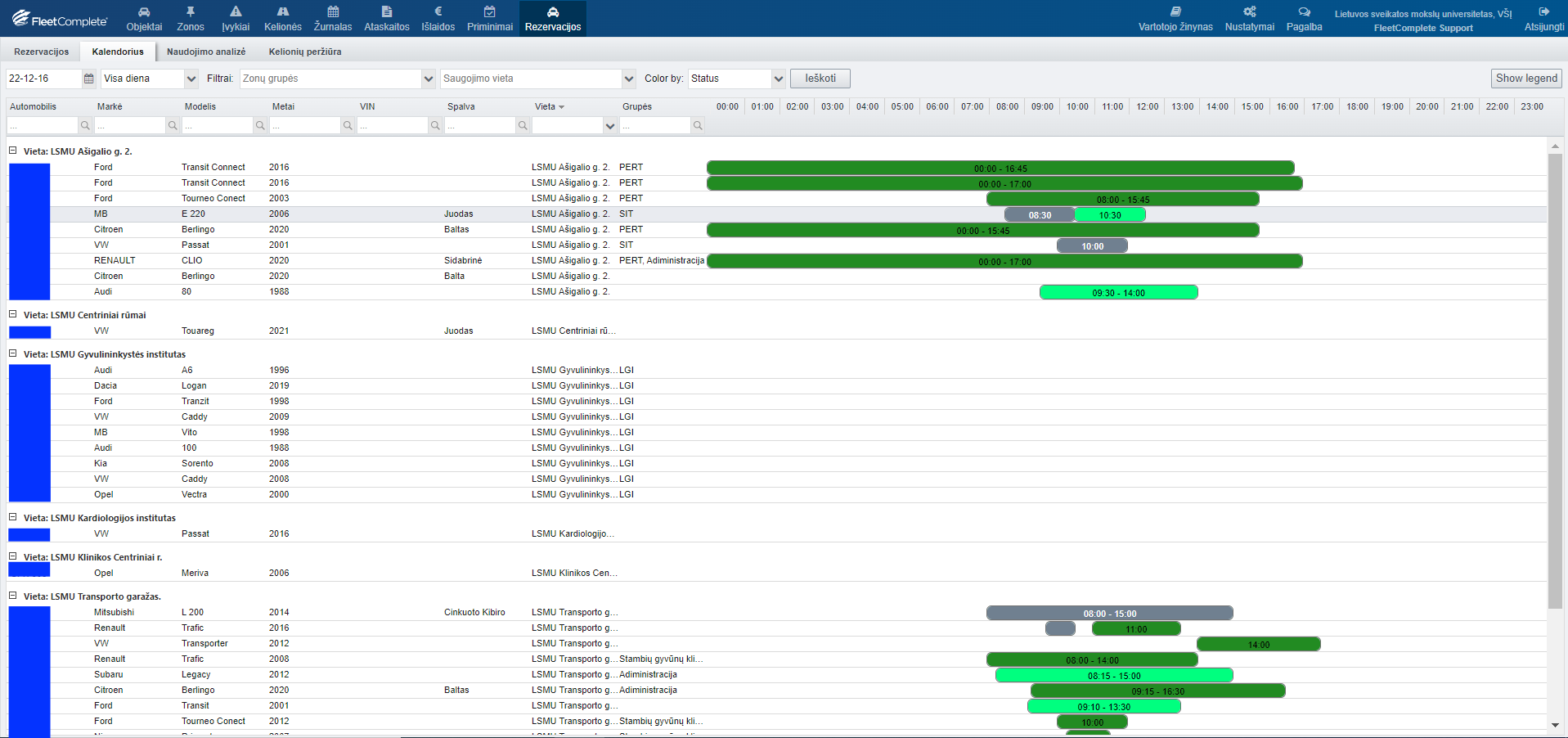Click the Modelis filter search icon
1568x738 pixels.
[x=260, y=125]
